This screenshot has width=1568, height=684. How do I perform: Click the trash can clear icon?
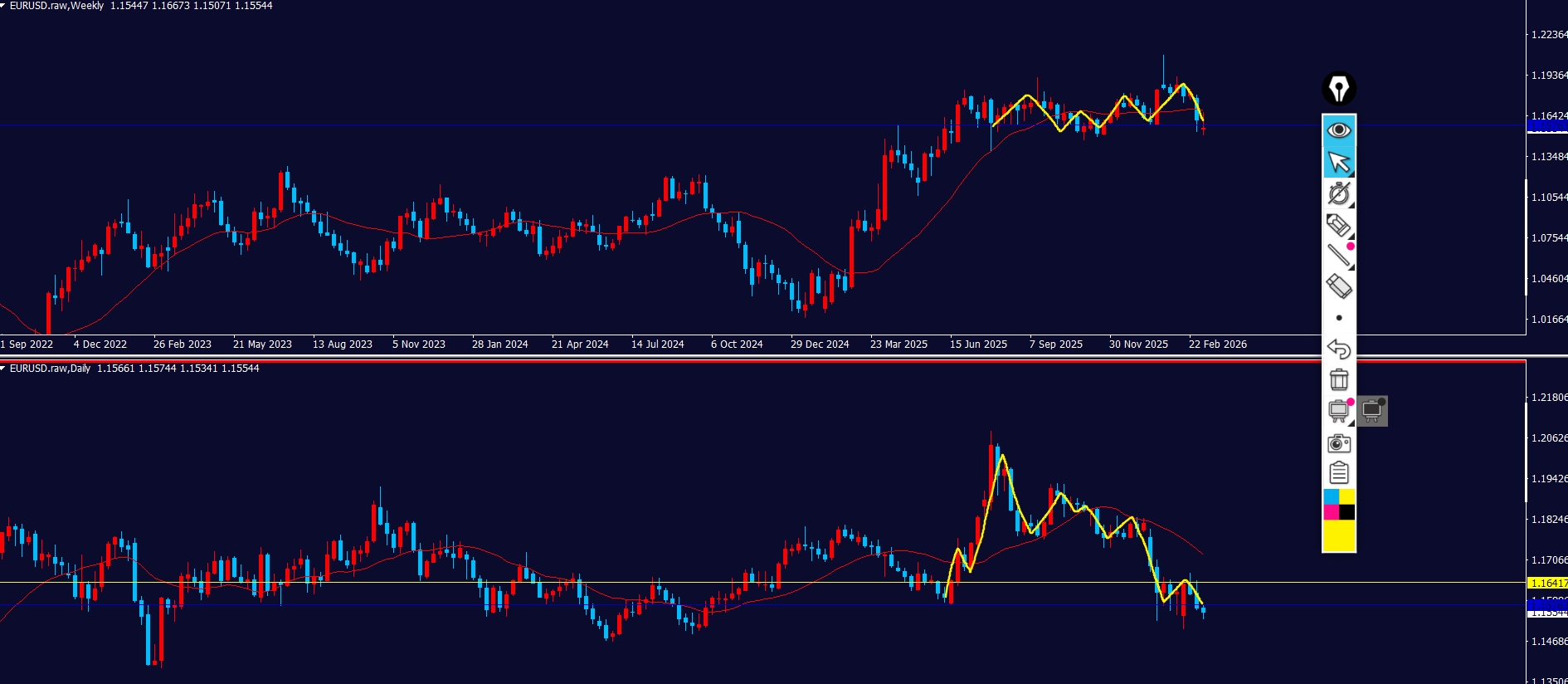[1338, 379]
